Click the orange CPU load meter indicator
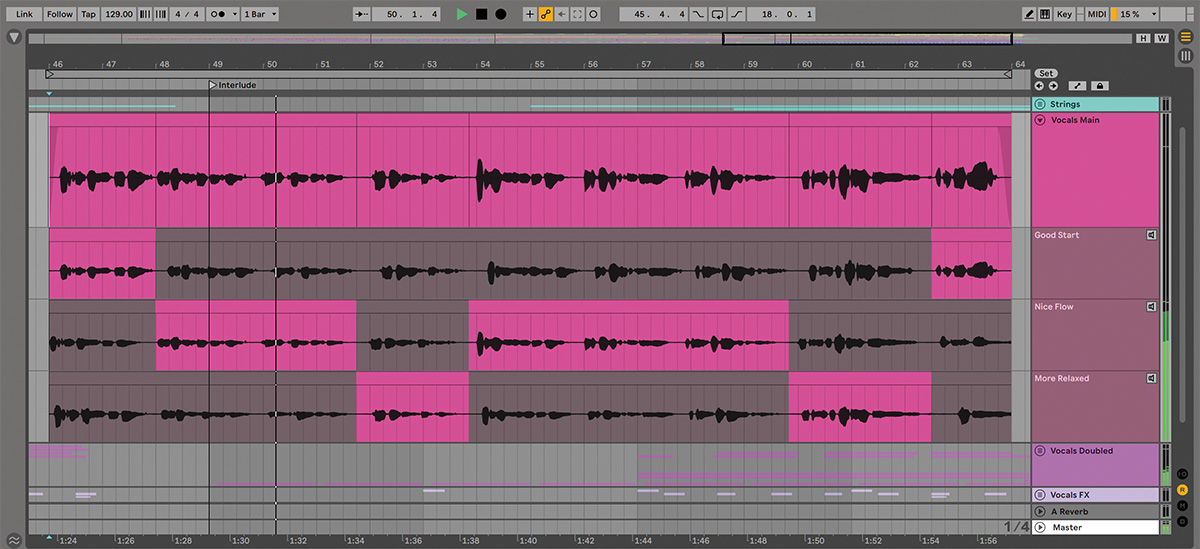Screen dimensions: 1200x549 coord(1114,14)
